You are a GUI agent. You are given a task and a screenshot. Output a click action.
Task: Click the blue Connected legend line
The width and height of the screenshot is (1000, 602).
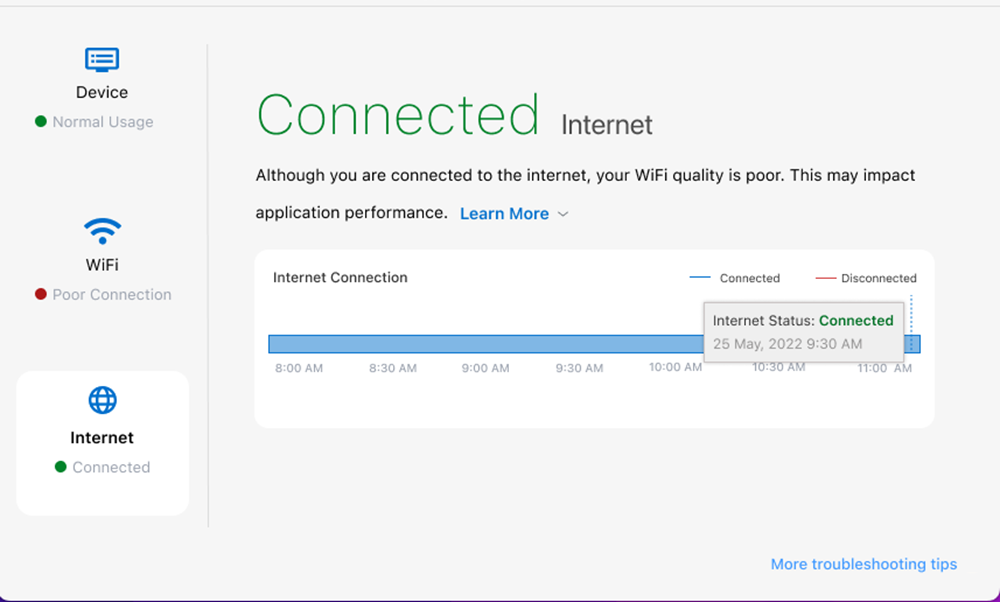(x=700, y=278)
